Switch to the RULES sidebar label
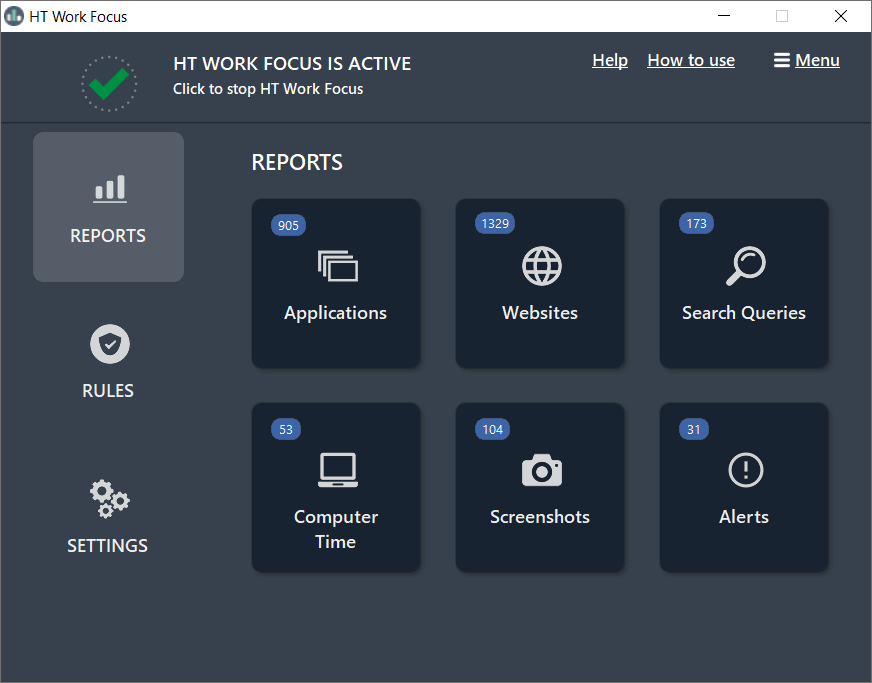Screen dimensions: 872x683 108,391
